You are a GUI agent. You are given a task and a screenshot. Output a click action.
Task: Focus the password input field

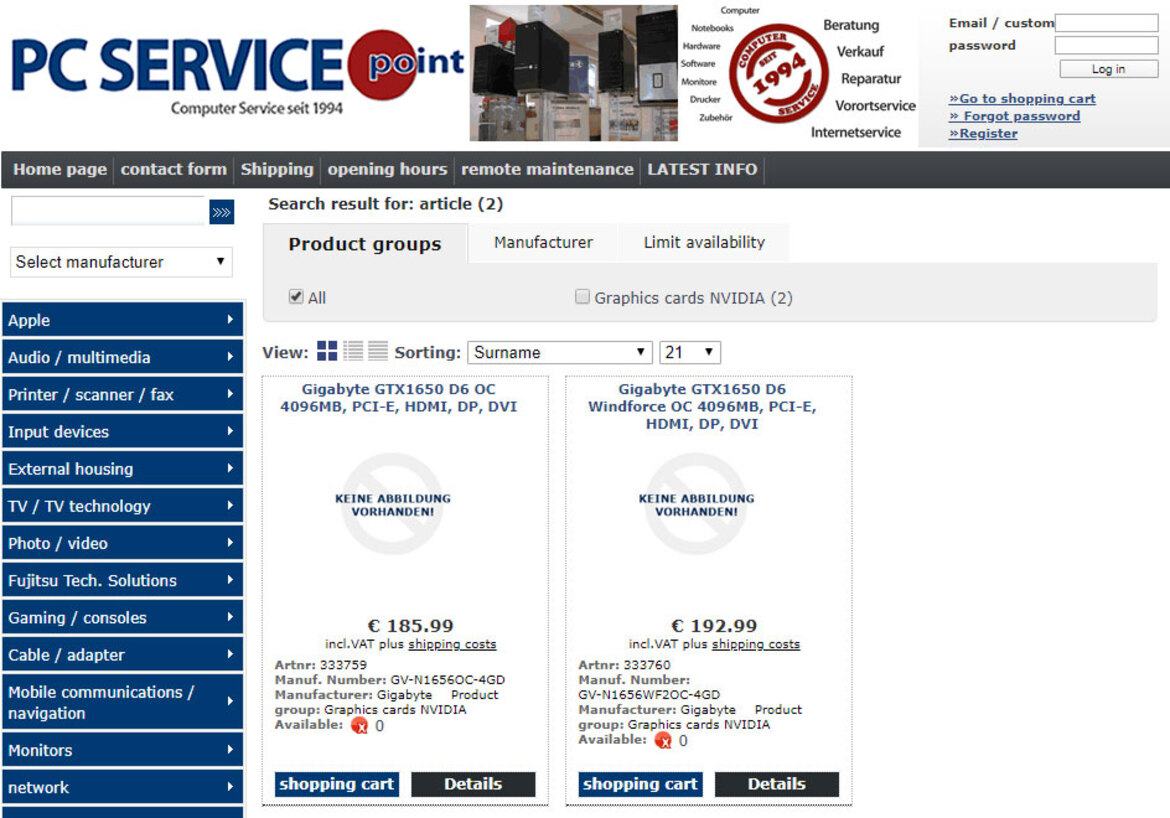click(1106, 46)
